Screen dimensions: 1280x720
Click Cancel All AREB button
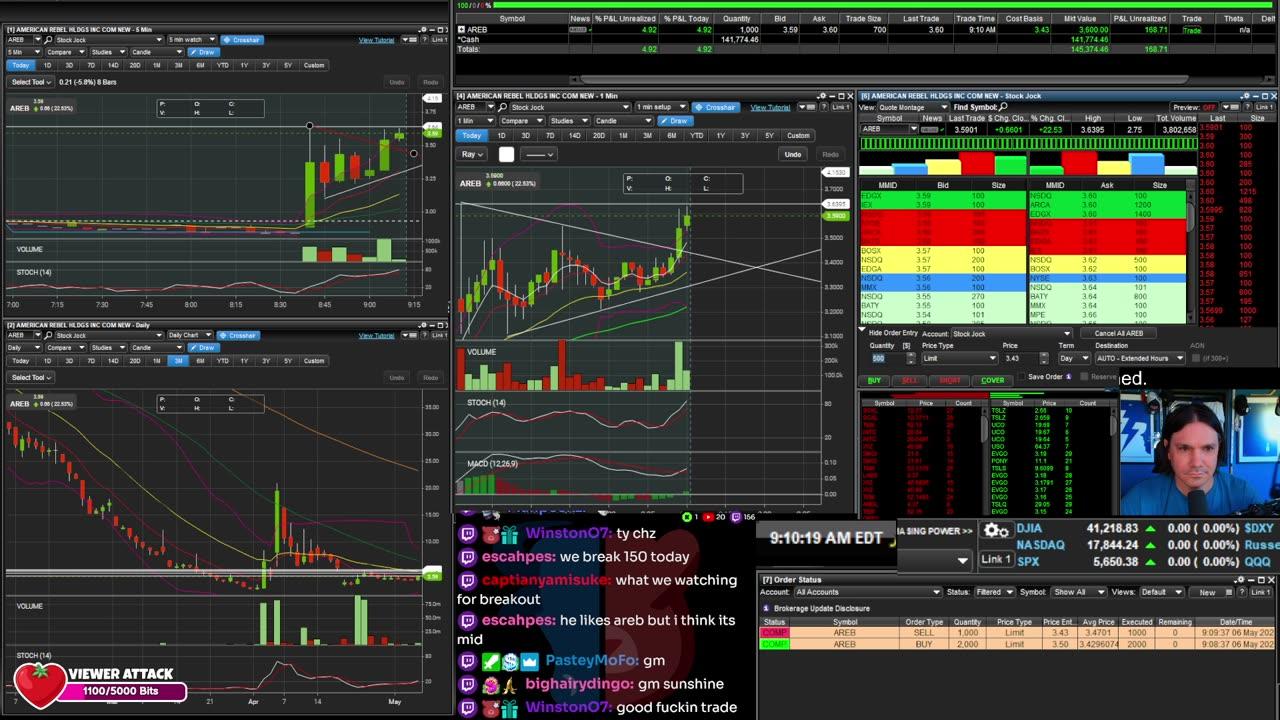tap(1118, 333)
